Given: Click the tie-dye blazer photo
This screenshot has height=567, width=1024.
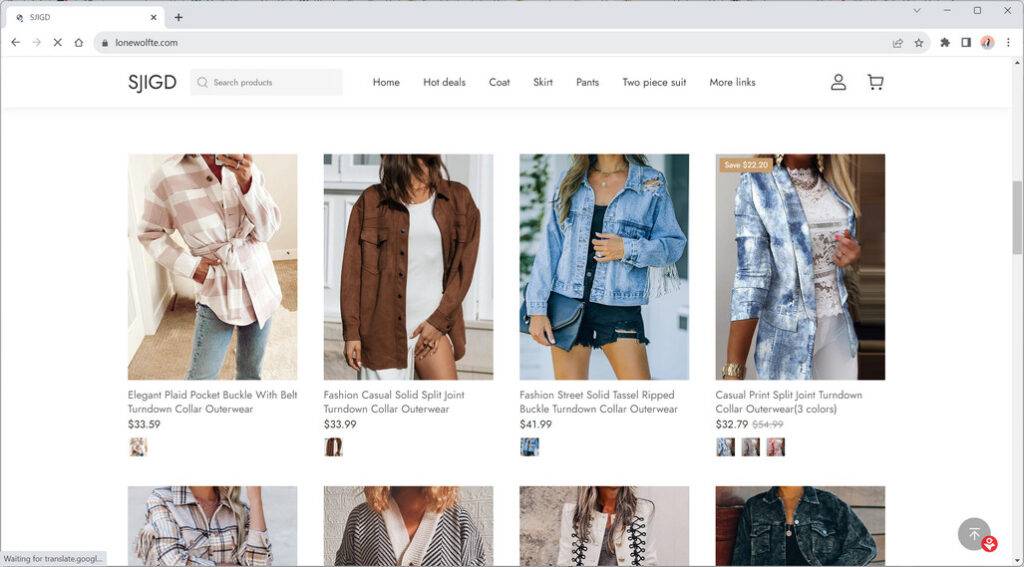Looking at the screenshot, I should 800,267.
